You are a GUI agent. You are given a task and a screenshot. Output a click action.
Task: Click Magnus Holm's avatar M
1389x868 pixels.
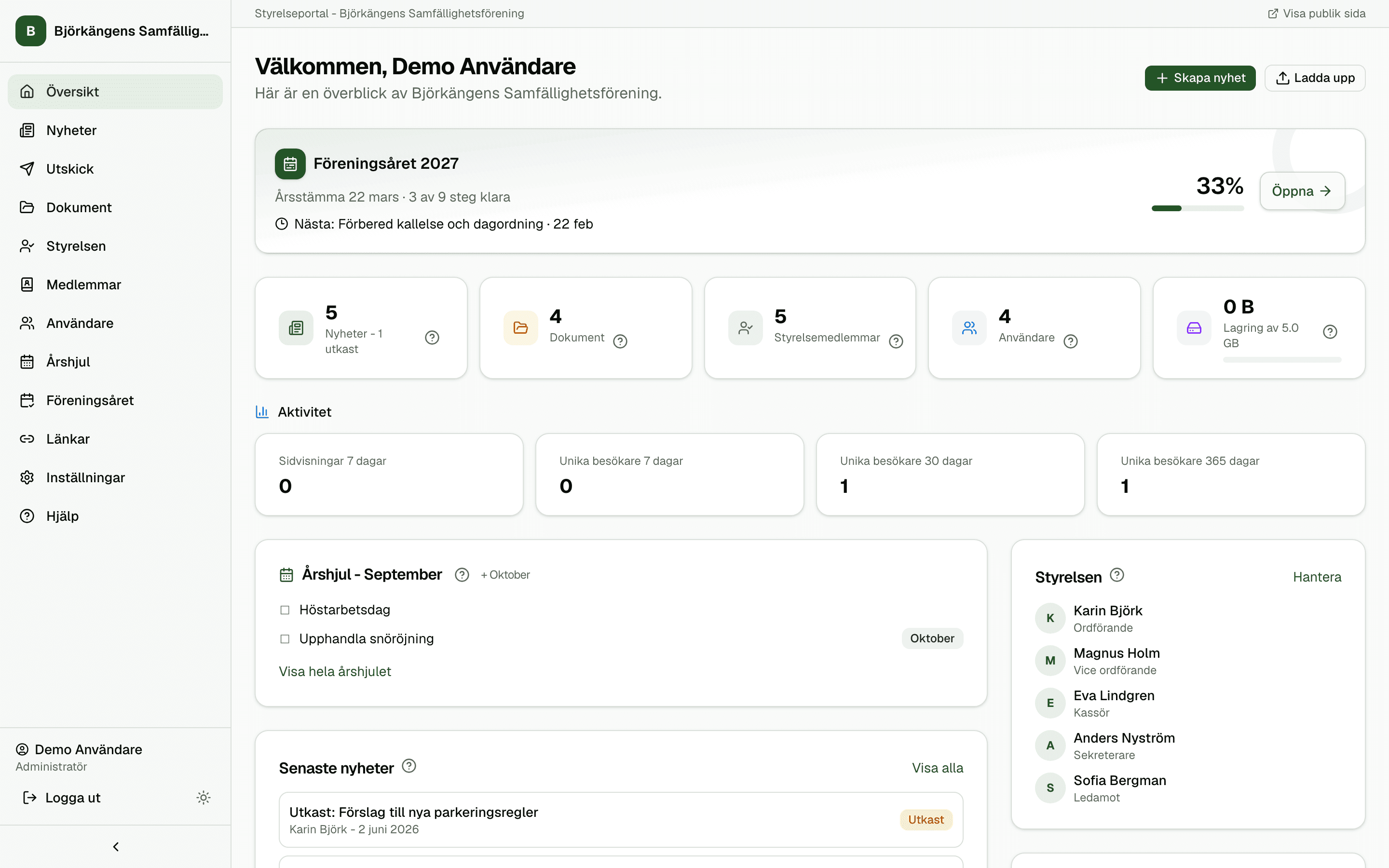pos(1050,661)
